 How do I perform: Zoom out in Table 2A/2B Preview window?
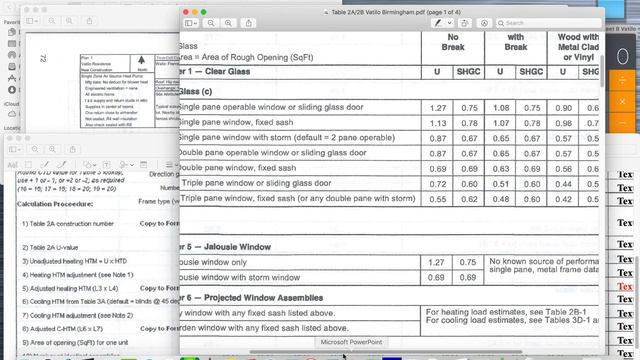[211, 23]
